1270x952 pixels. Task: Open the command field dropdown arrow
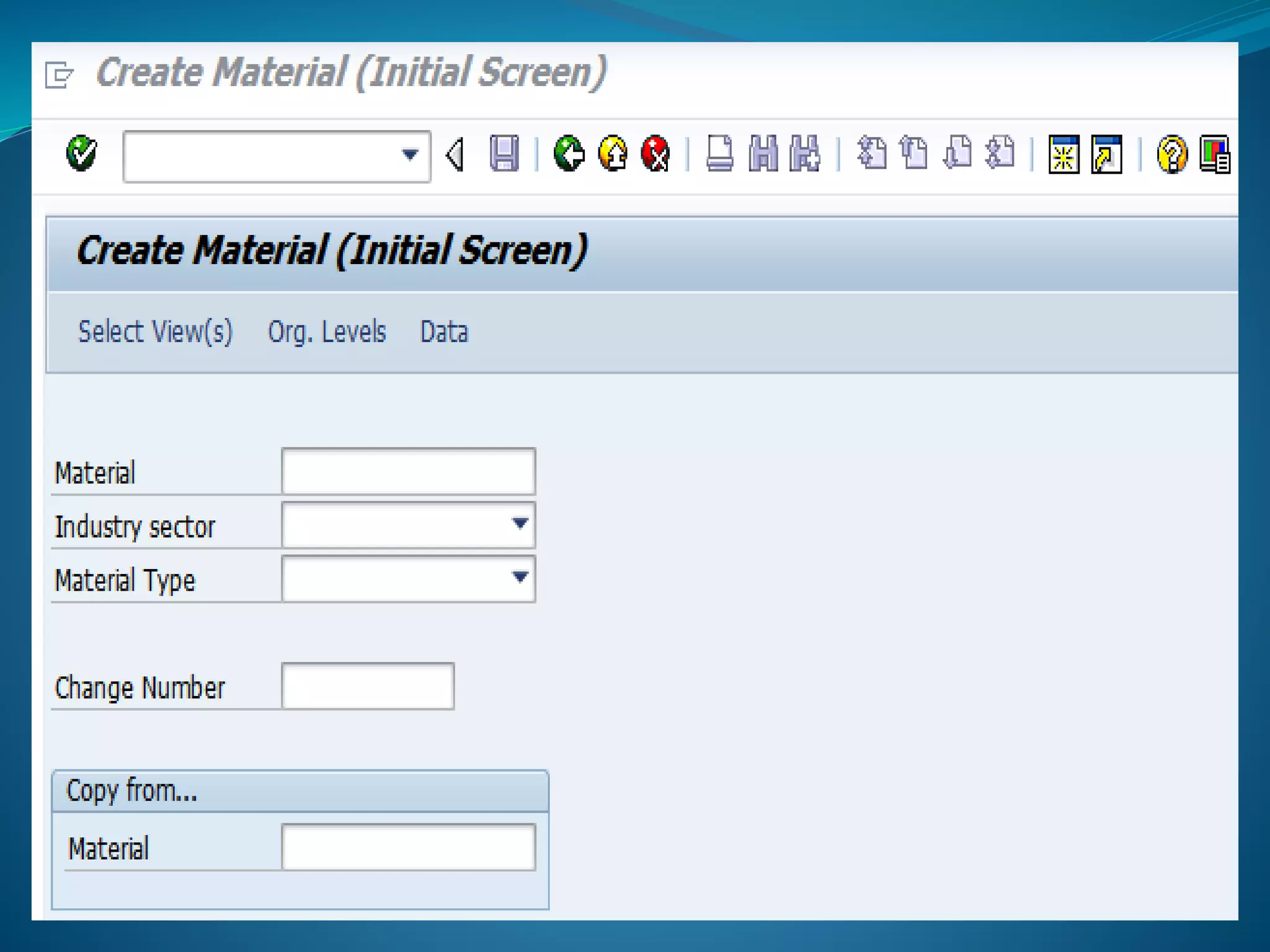coord(409,154)
